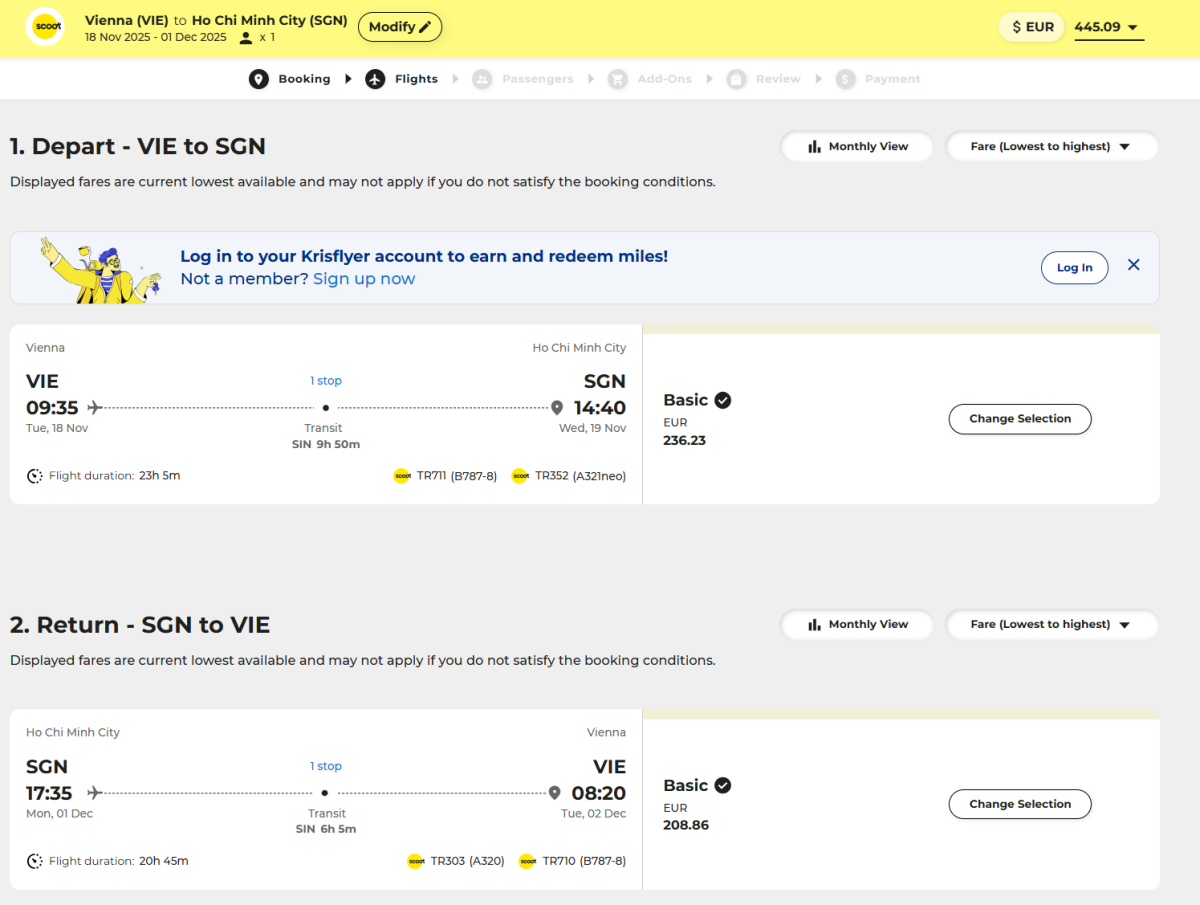This screenshot has width=1200, height=905.
Task: Open the EUR currency selector
Action: point(1031,27)
